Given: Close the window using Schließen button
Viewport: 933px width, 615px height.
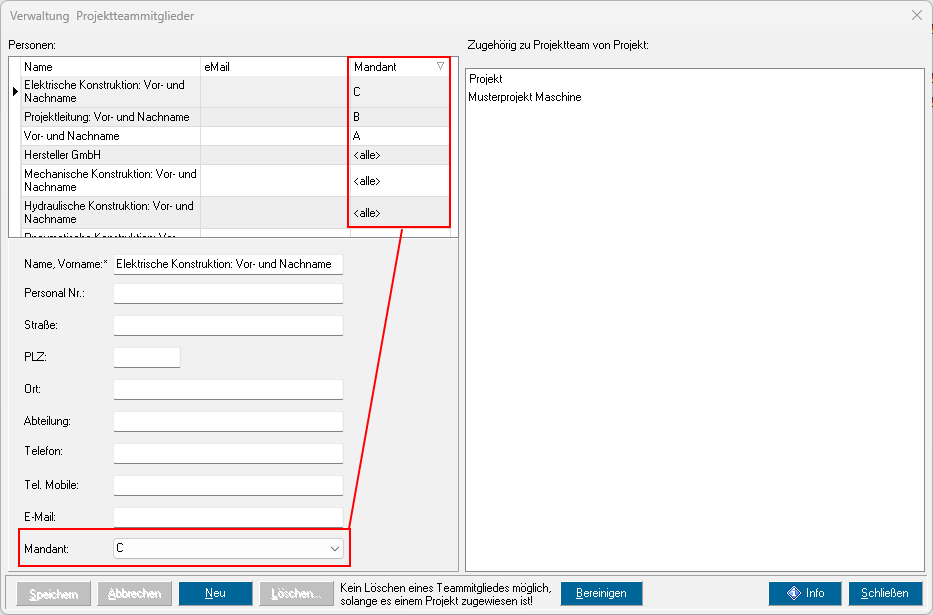Looking at the screenshot, I should (885, 593).
